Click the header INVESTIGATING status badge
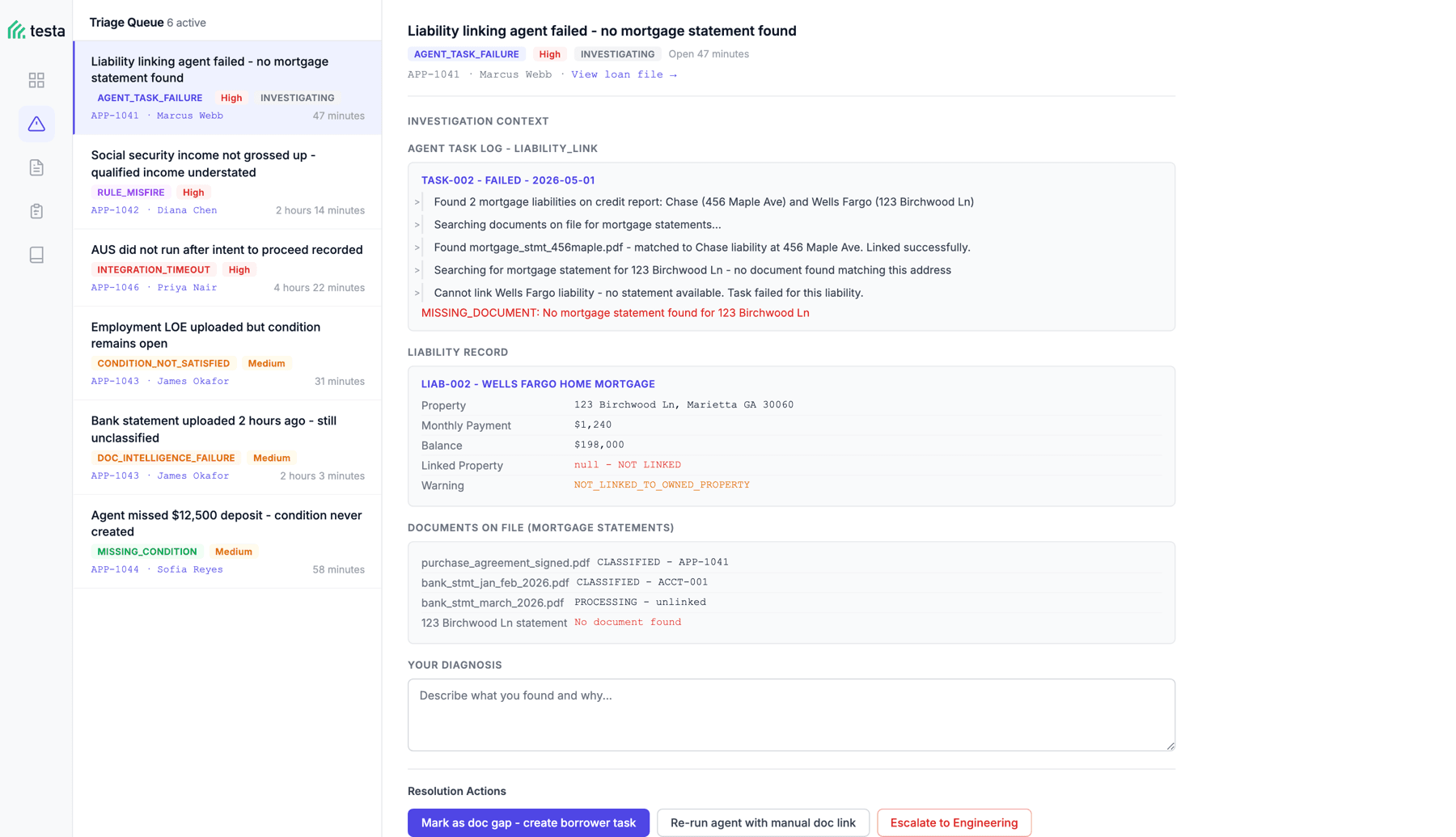This screenshot has height=837, width=1456. pyautogui.click(x=617, y=54)
